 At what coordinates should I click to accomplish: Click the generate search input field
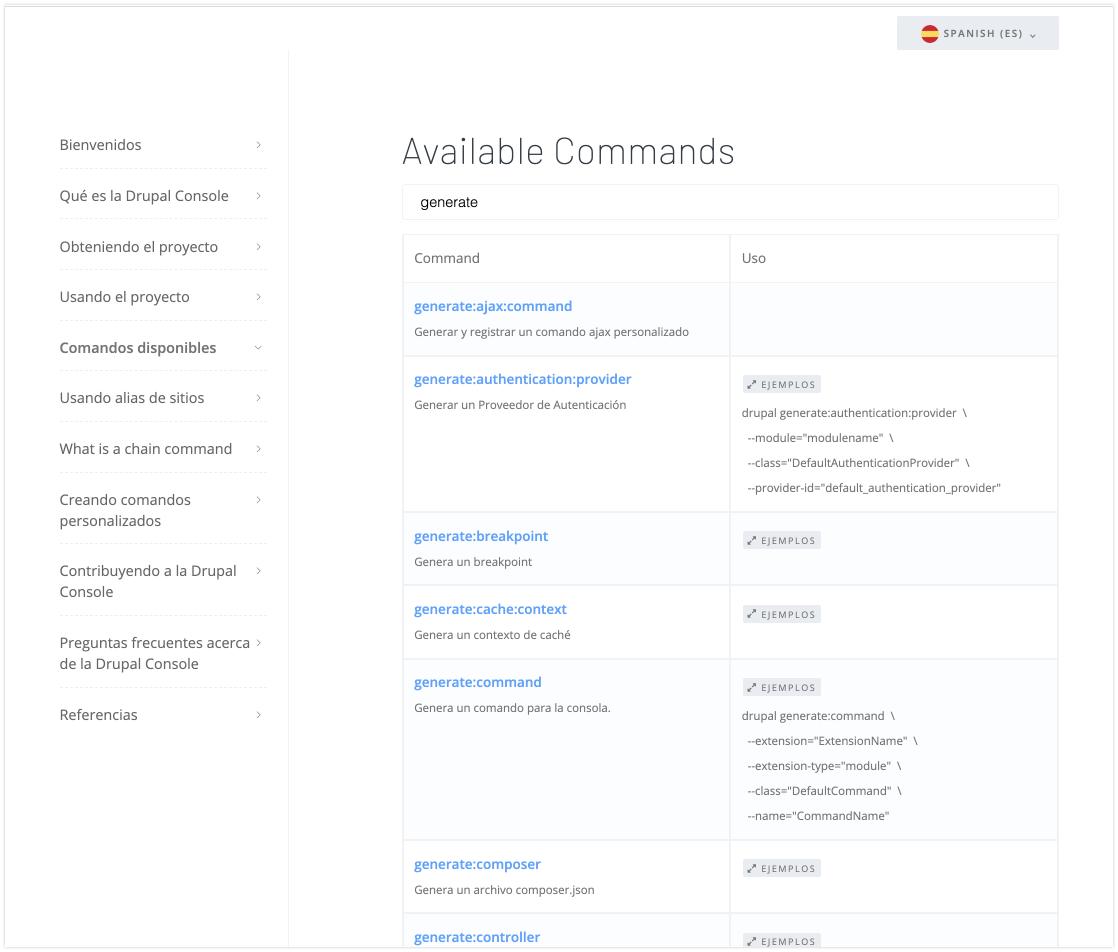[730, 203]
